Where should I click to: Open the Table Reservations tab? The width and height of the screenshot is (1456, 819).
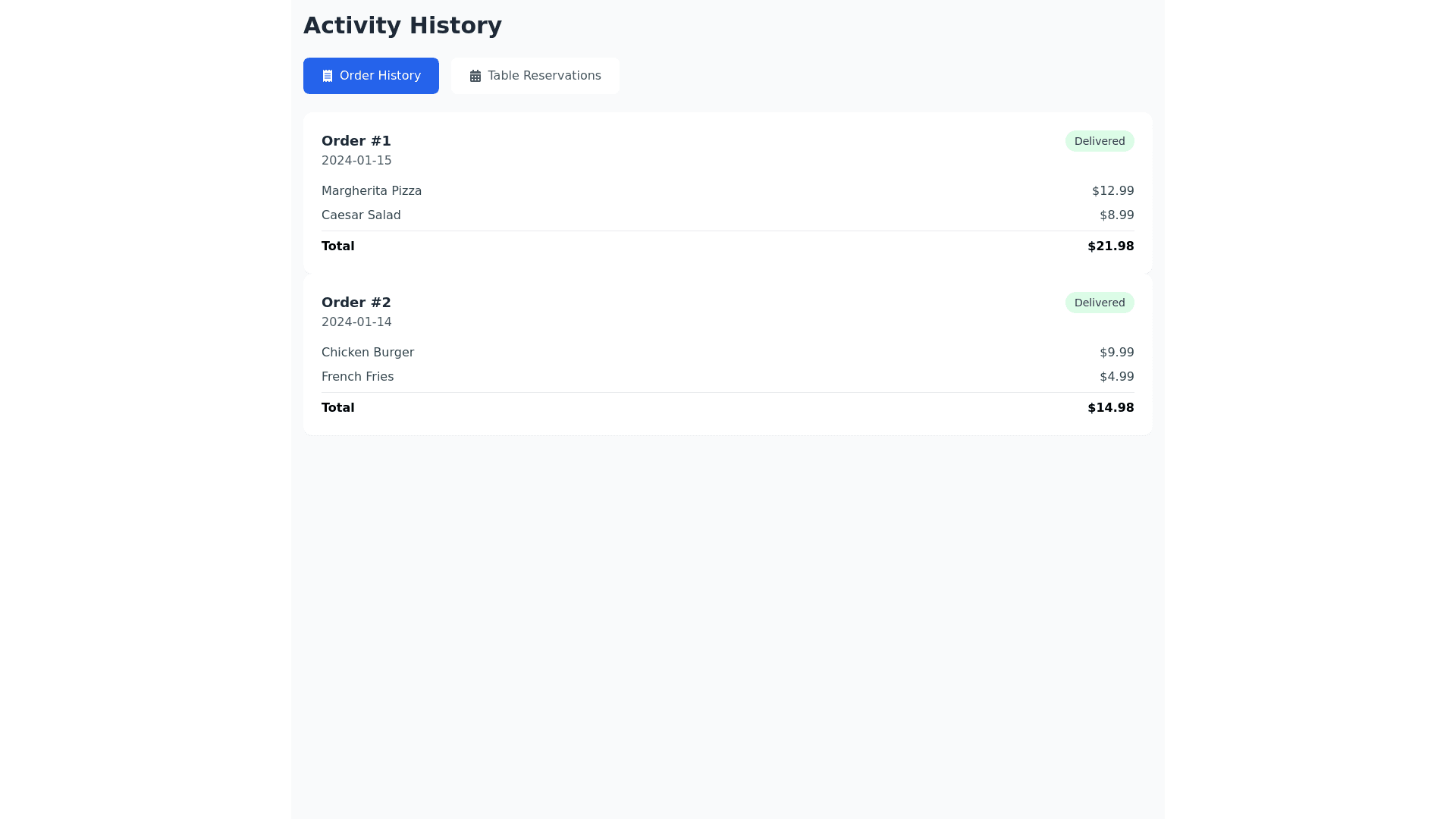[535, 76]
